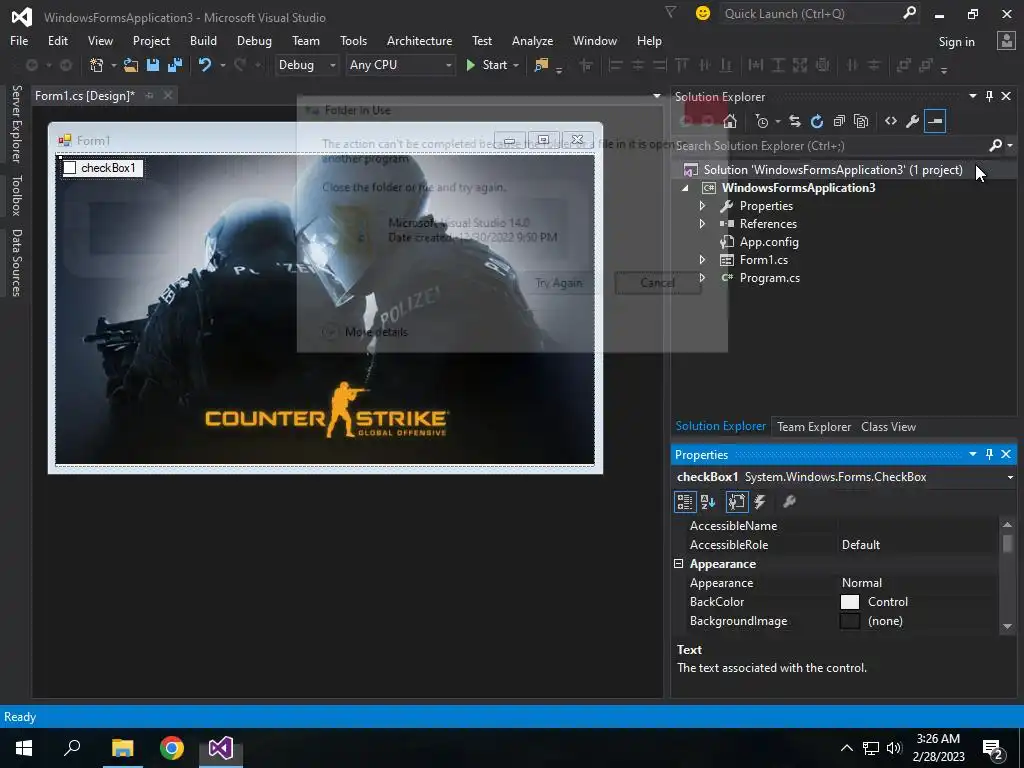The width and height of the screenshot is (1024, 768).
Task: Open the Debug menu
Action: pos(254,40)
